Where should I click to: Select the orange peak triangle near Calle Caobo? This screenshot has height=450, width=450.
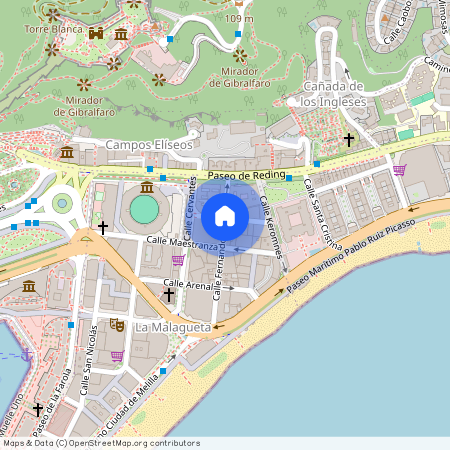tap(385, 18)
